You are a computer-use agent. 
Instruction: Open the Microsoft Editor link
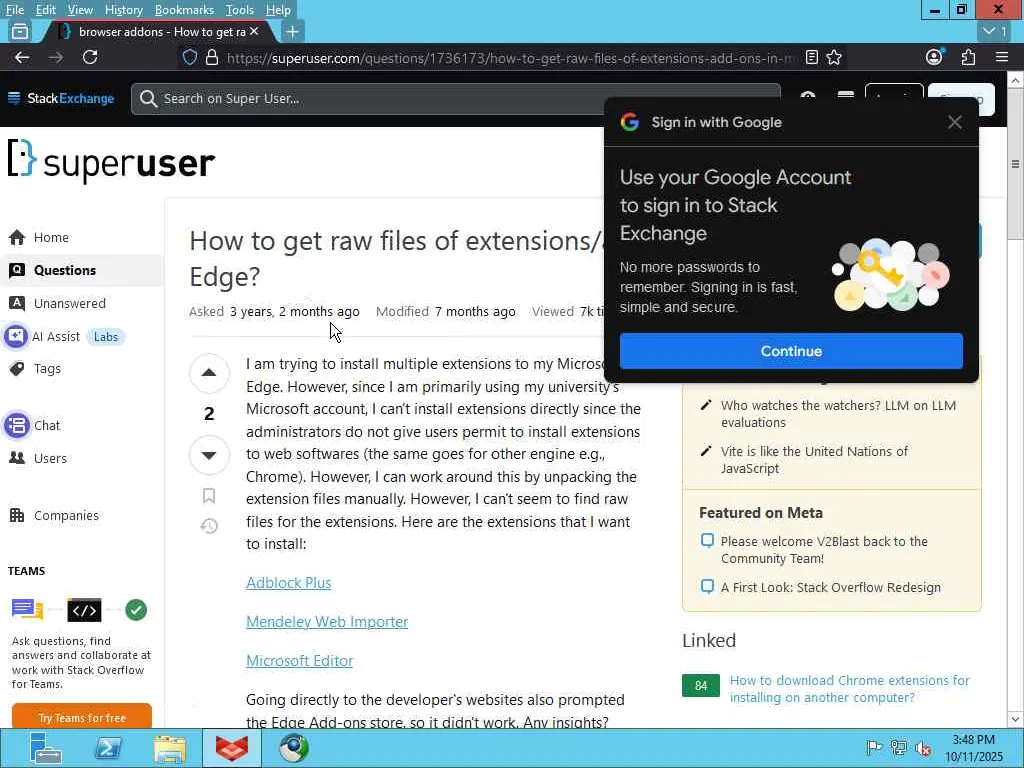[300, 661]
